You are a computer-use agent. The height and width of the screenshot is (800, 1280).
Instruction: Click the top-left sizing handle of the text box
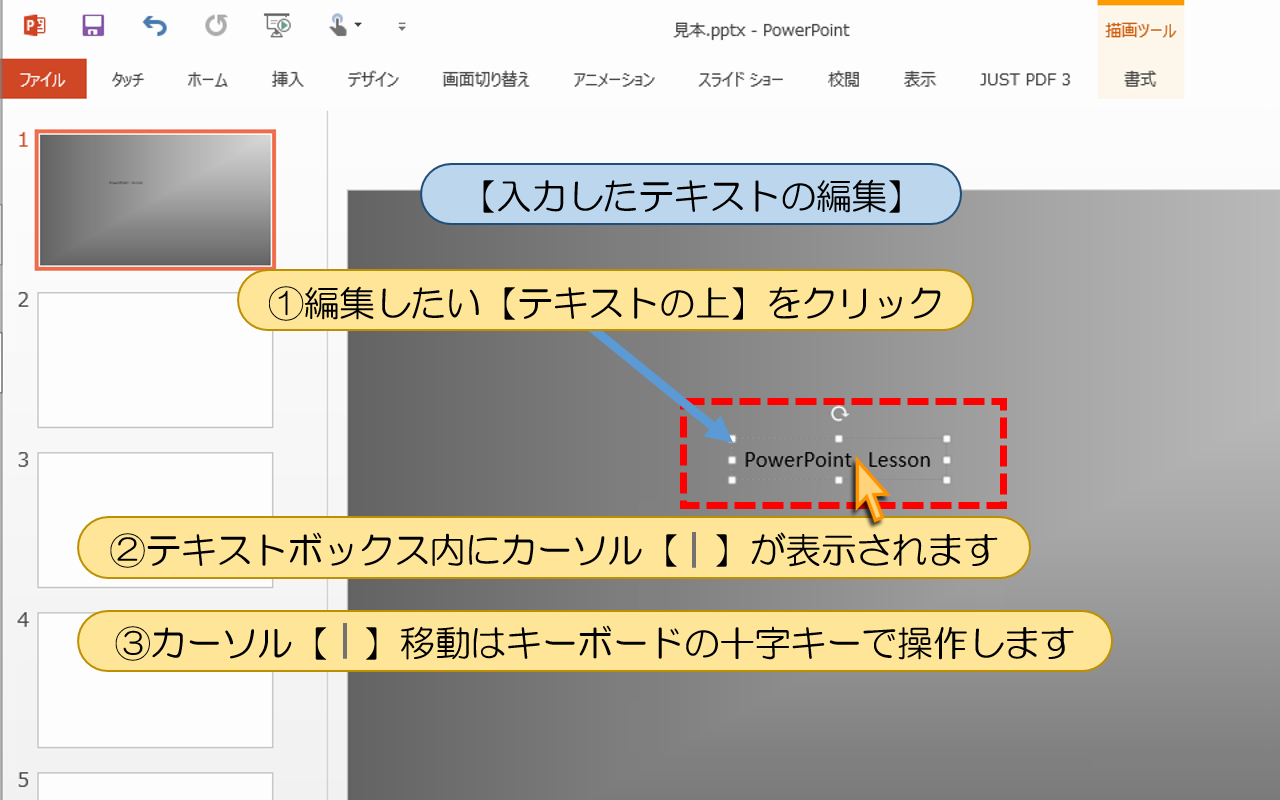[x=732, y=439]
